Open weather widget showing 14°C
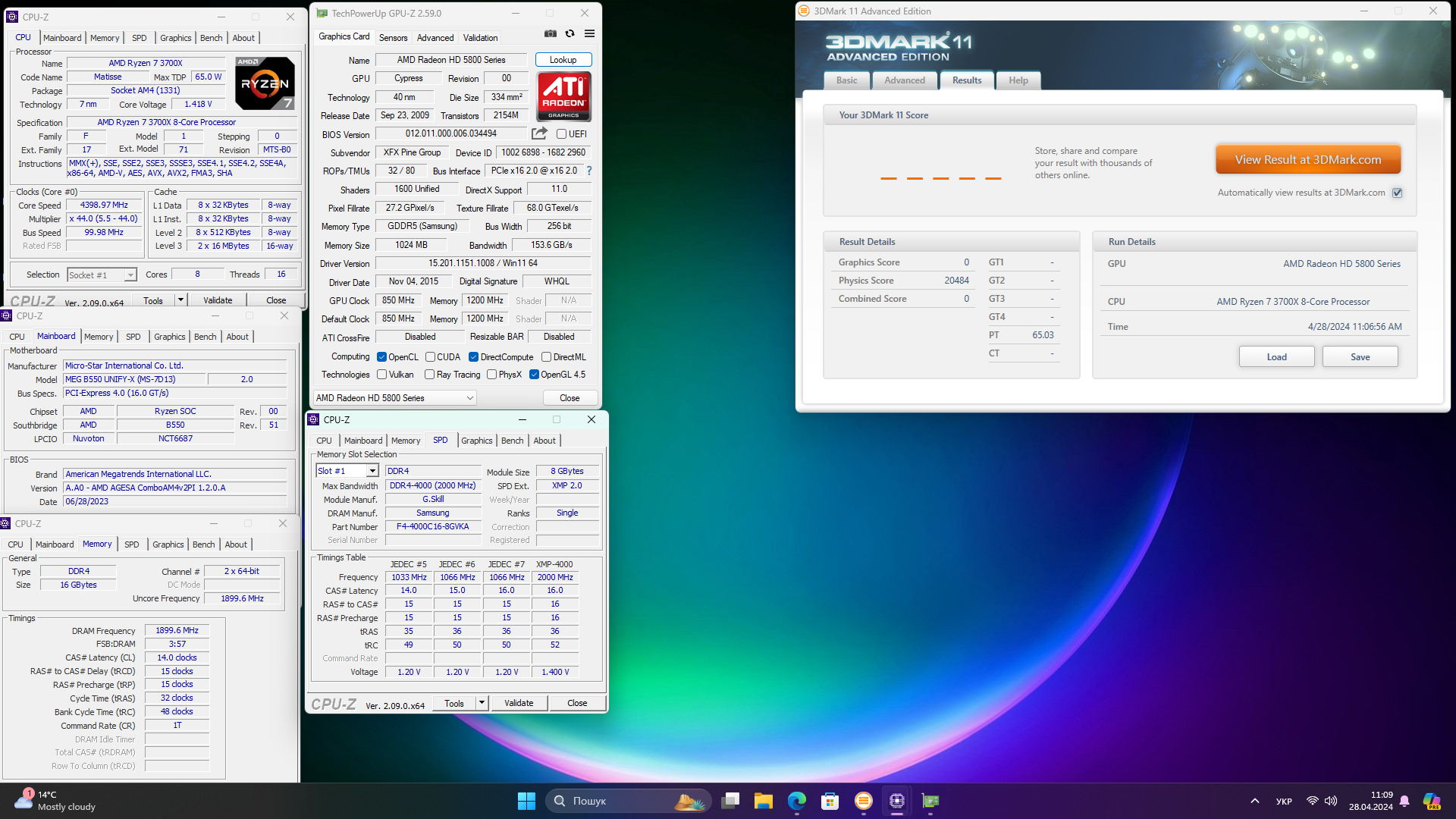This screenshot has height=819, width=1456. click(x=57, y=801)
